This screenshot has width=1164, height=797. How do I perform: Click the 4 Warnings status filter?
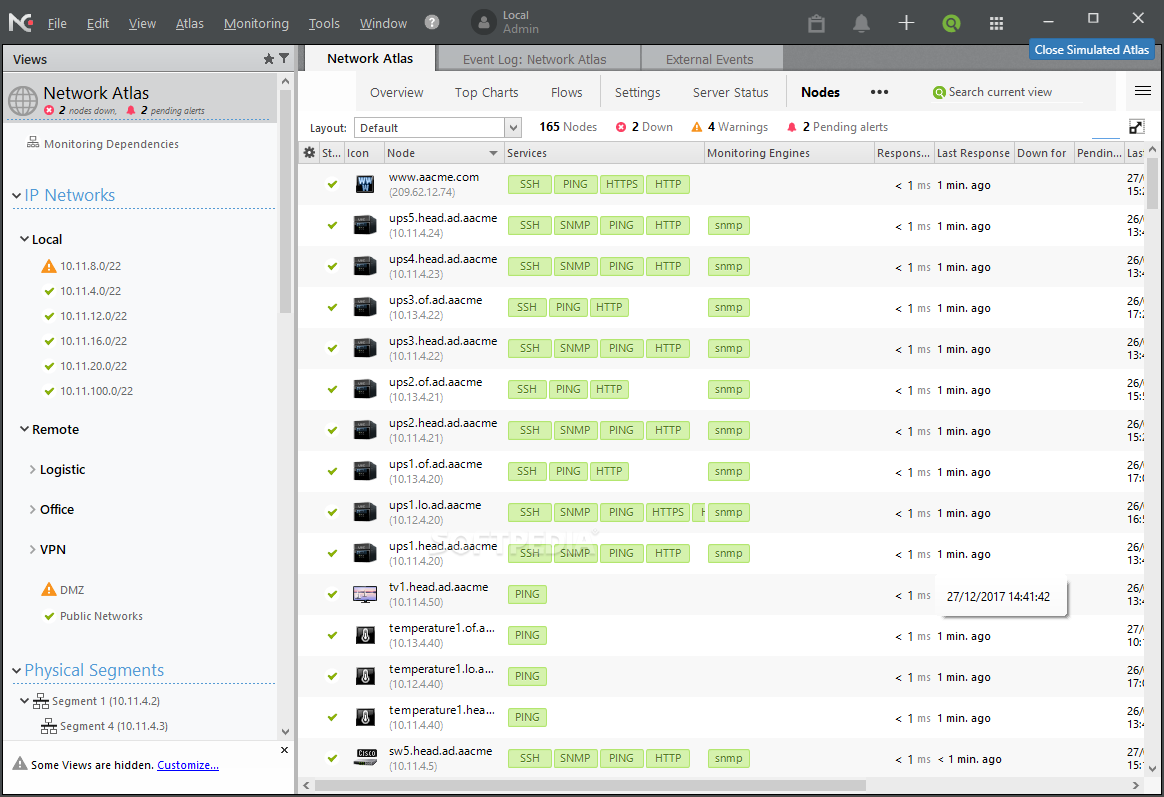pos(730,127)
